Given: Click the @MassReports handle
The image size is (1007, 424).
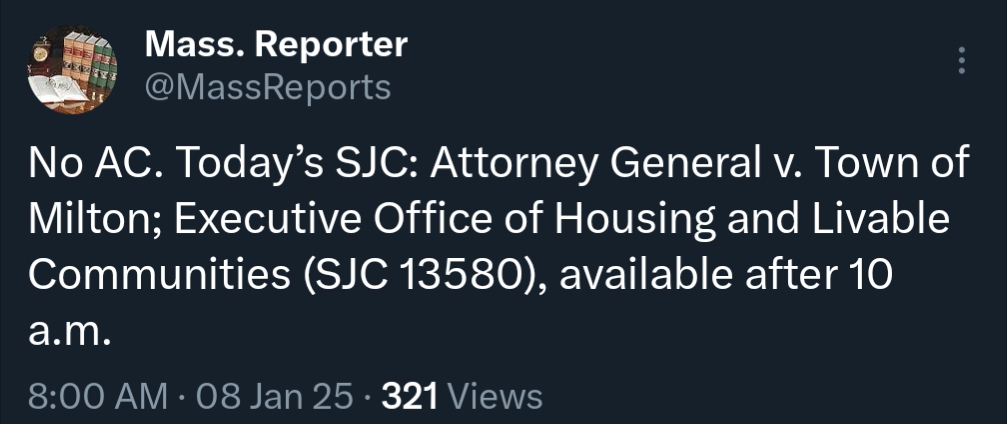Looking at the screenshot, I should click(268, 88).
